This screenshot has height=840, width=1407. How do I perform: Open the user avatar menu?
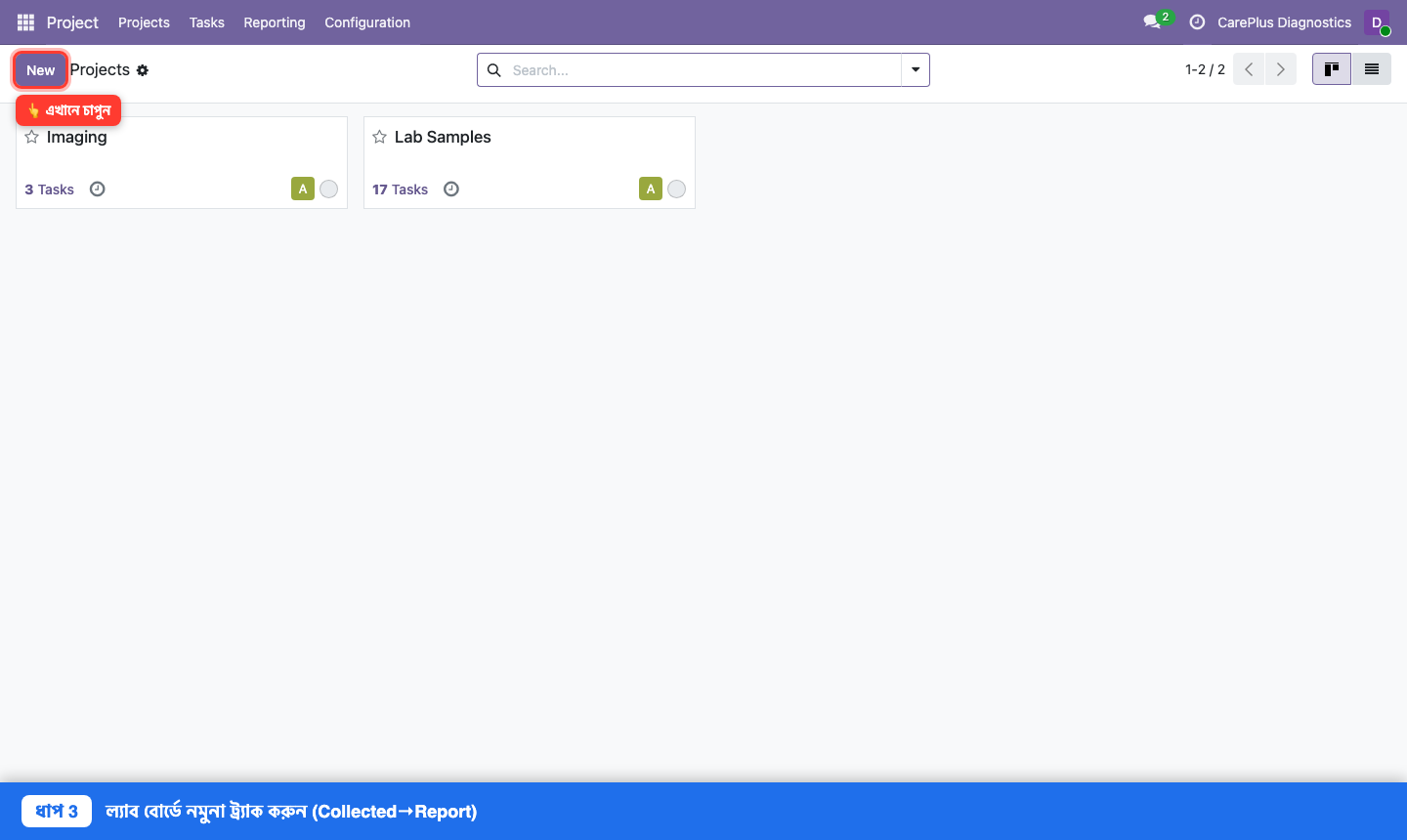pos(1377,22)
